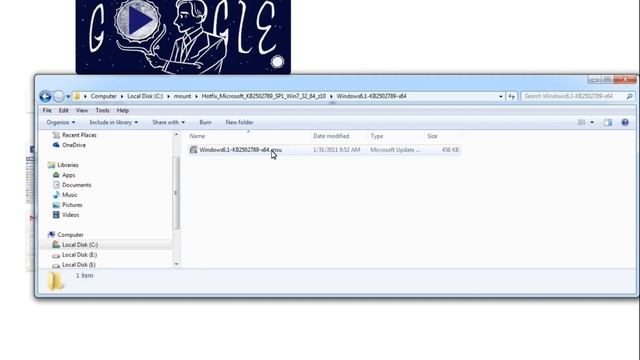
Task: Click the Forward navigation arrow in Explorer
Action: tap(59, 96)
